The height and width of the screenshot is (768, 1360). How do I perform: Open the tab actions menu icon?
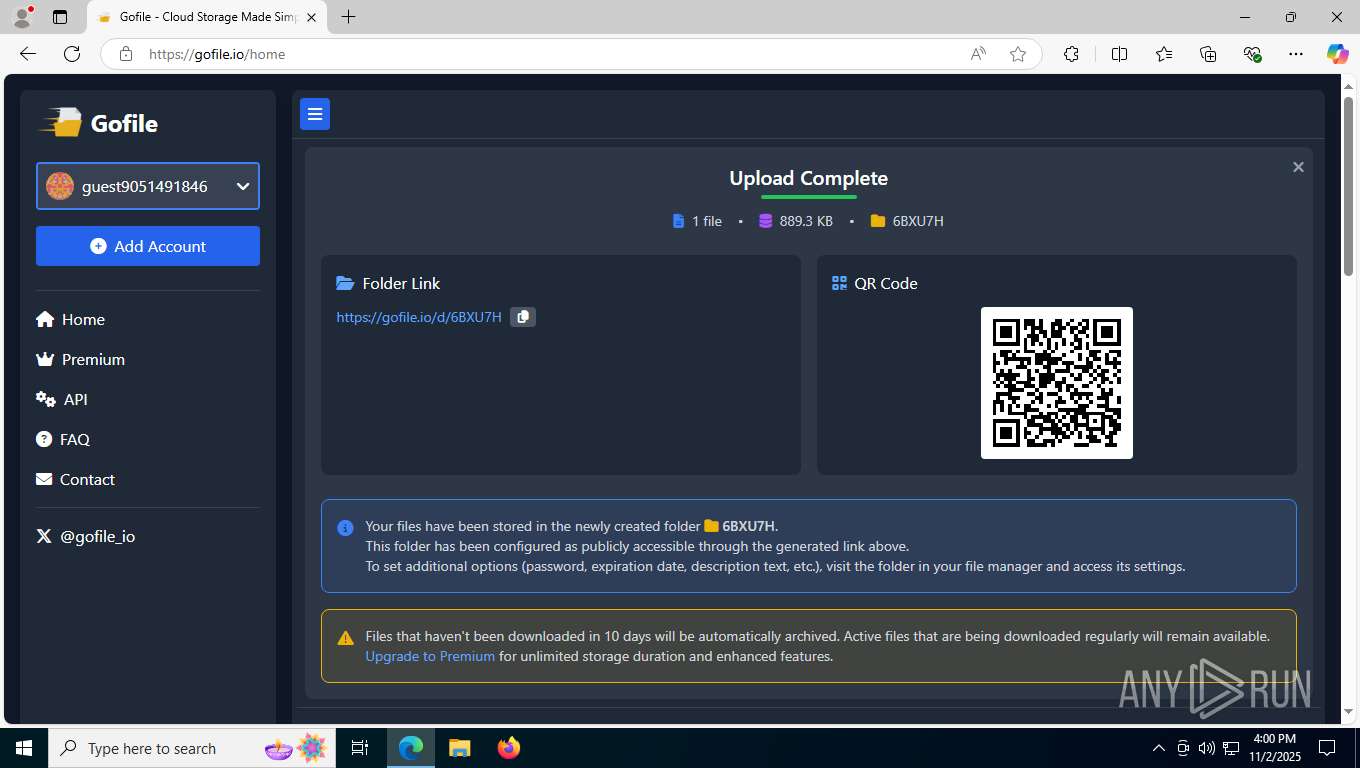(x=60, y=17)
